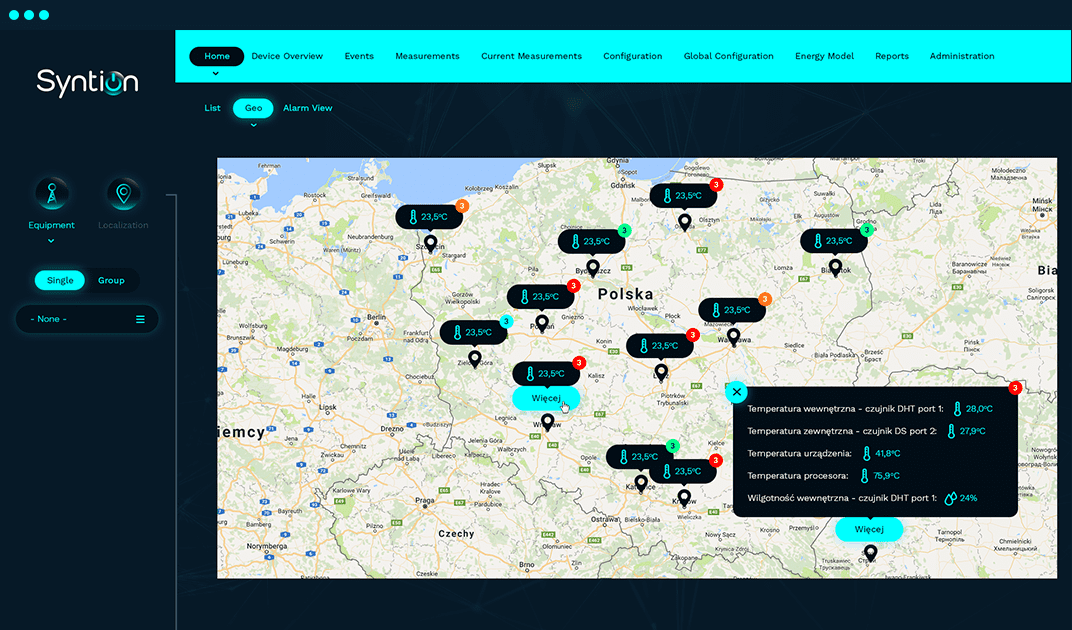Click green badge on Bydgoszcz temperature bubble

click(x=624, y=231)
